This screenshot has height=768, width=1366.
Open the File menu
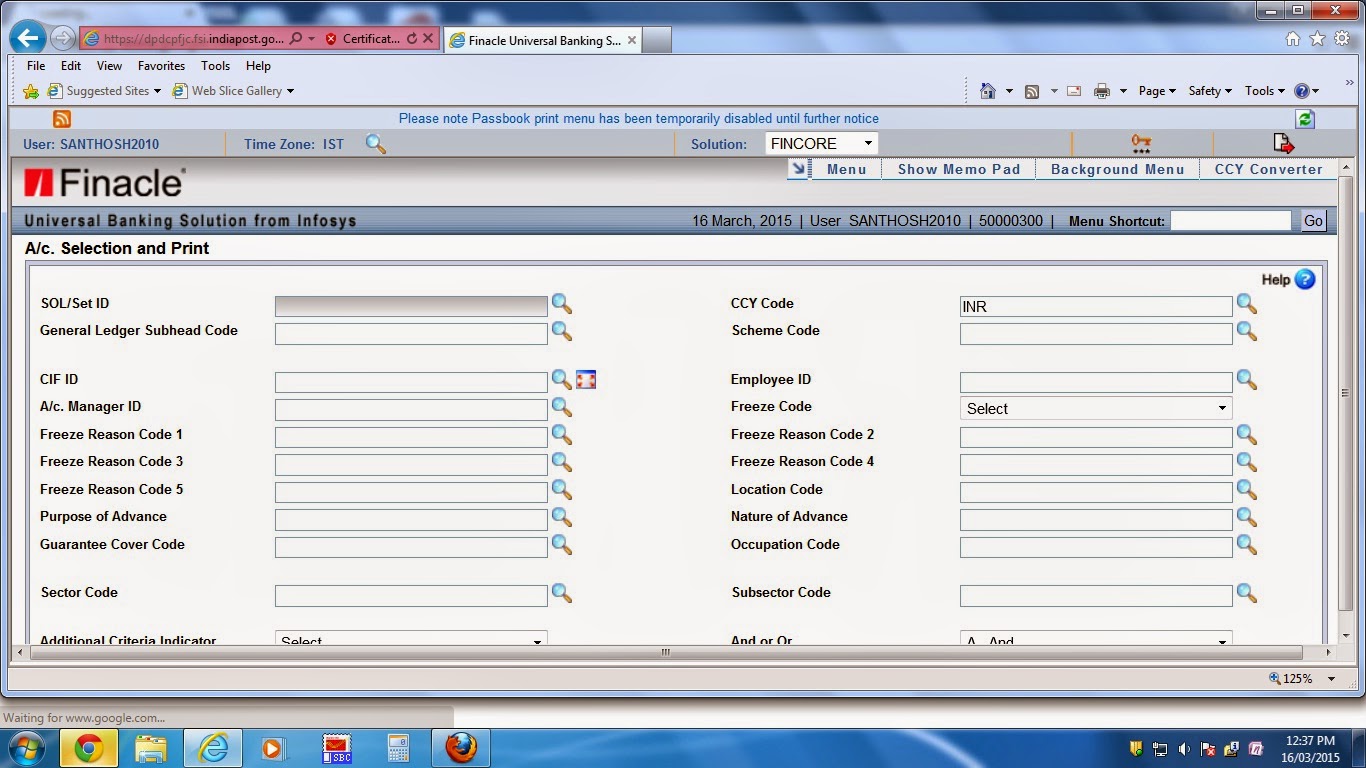36,66
